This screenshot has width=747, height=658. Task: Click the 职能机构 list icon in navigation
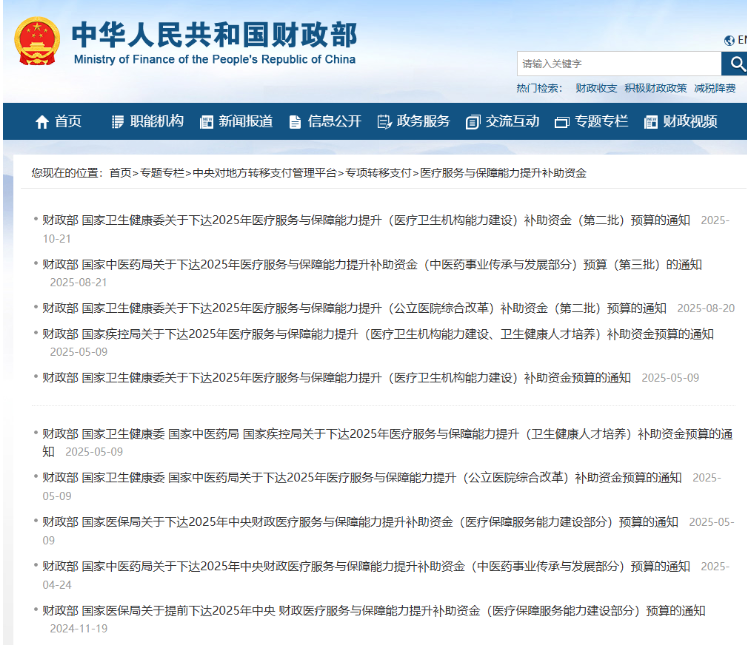click(x=118, y=122)
